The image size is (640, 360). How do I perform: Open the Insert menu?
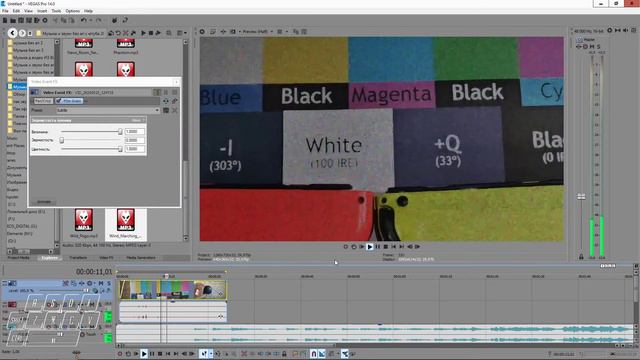coord(42,11)
